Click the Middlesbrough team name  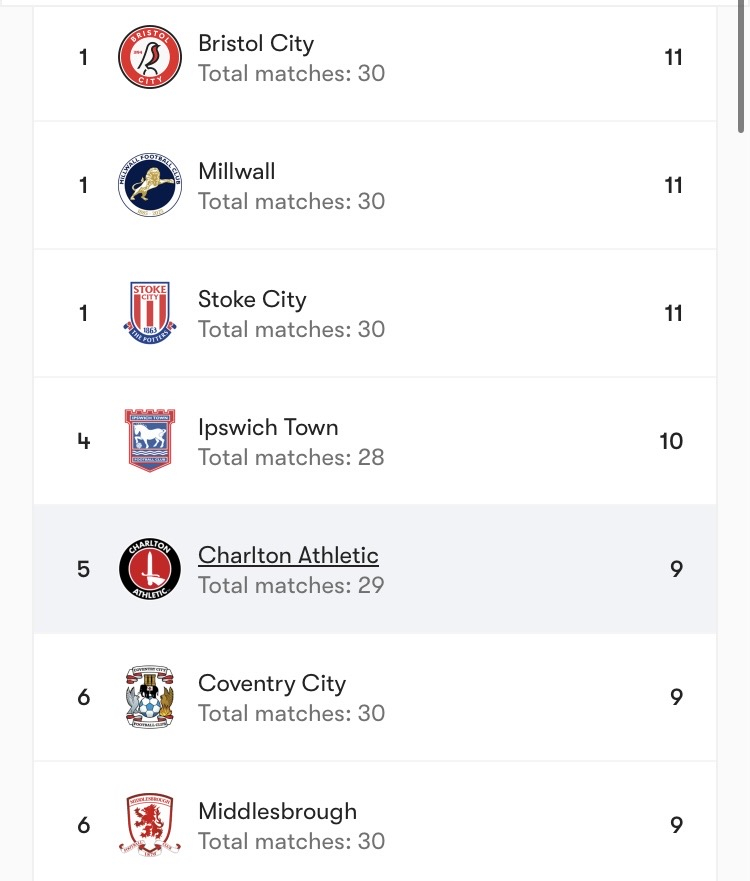click(x=277, y=811)
